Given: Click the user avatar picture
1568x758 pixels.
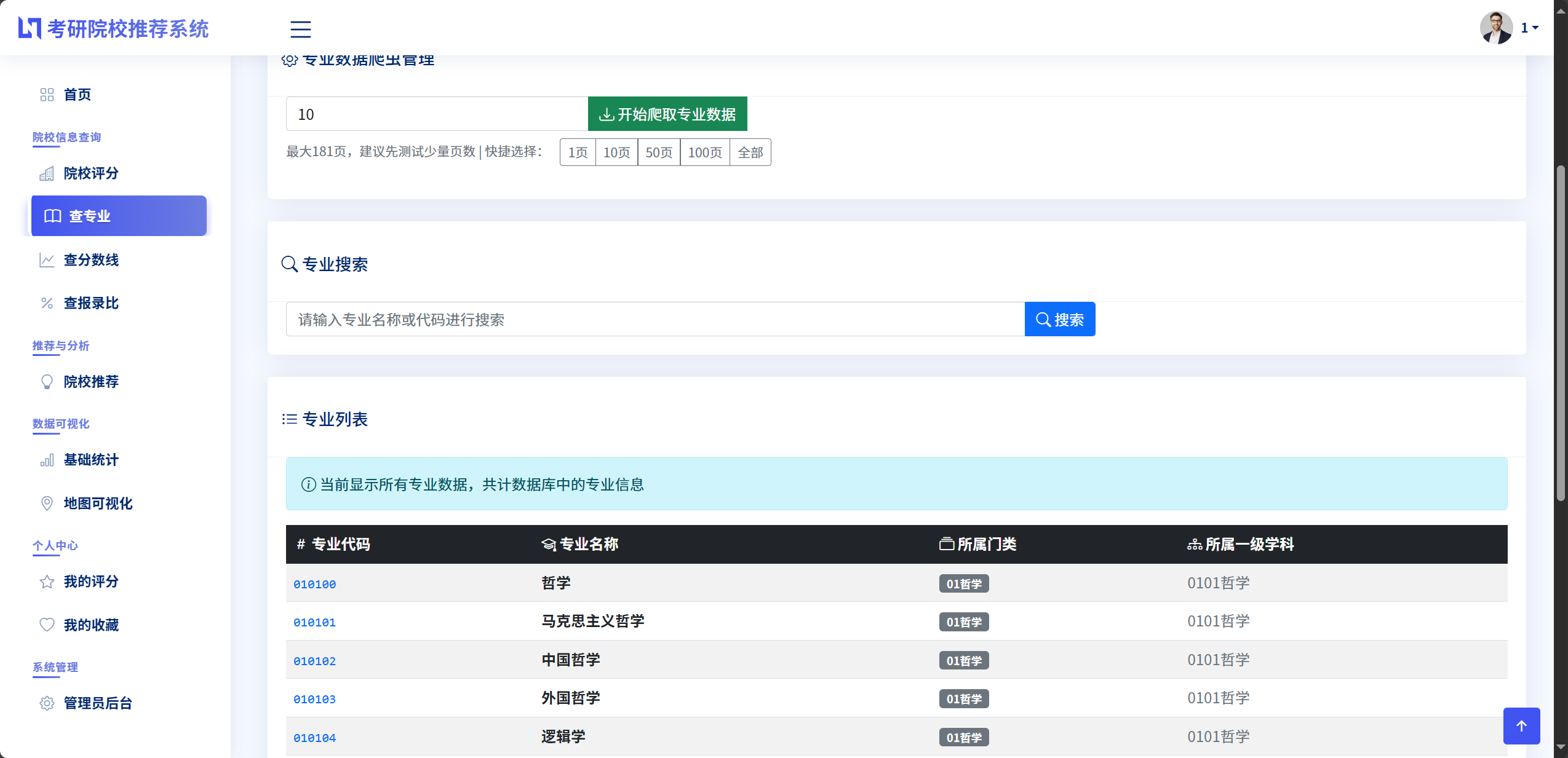Looking at the screenshot, I should tap(1495, 28).
